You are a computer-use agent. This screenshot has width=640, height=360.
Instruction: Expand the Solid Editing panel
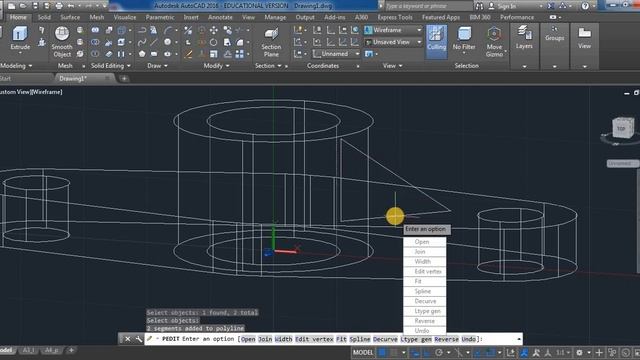pyautogui.click(x=110, y=66)
